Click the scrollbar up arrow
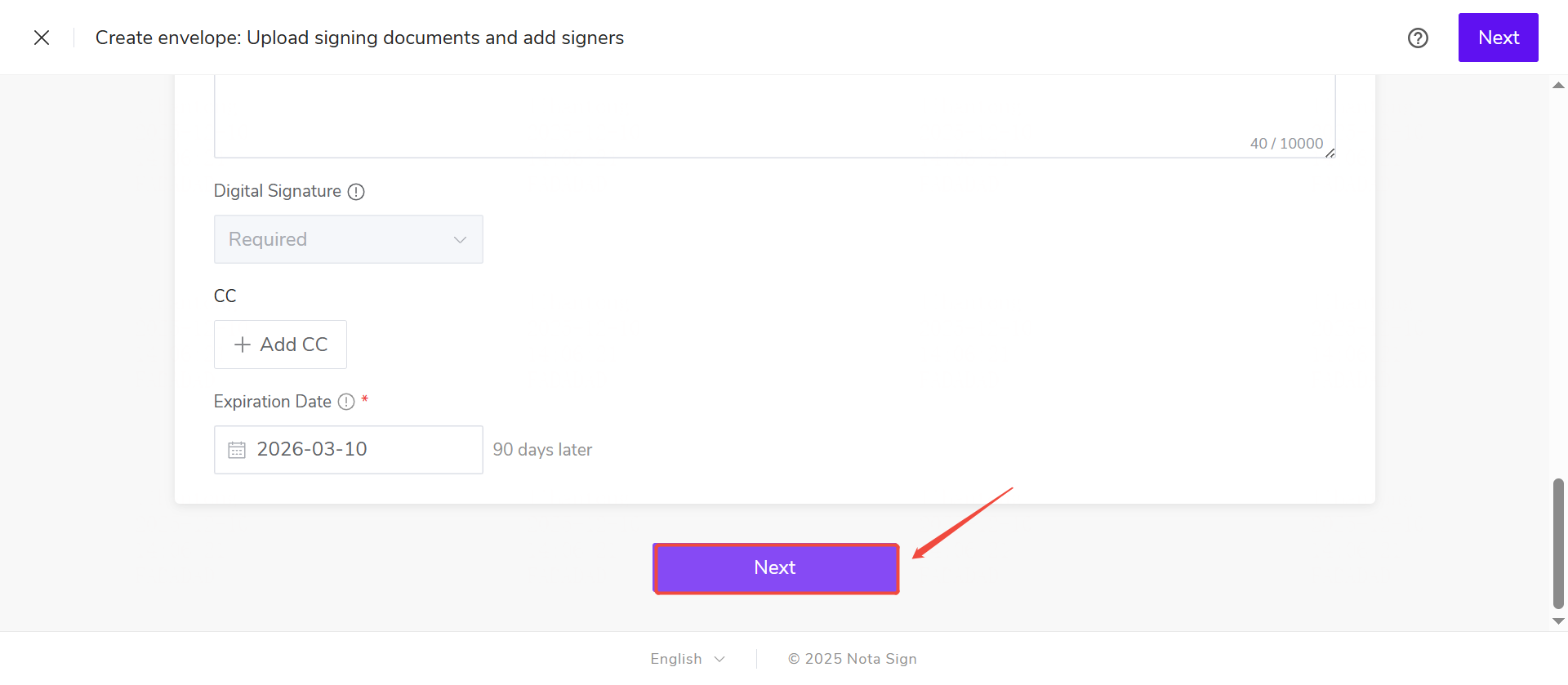The image size is (1568, 685). tap(1558, 85)
